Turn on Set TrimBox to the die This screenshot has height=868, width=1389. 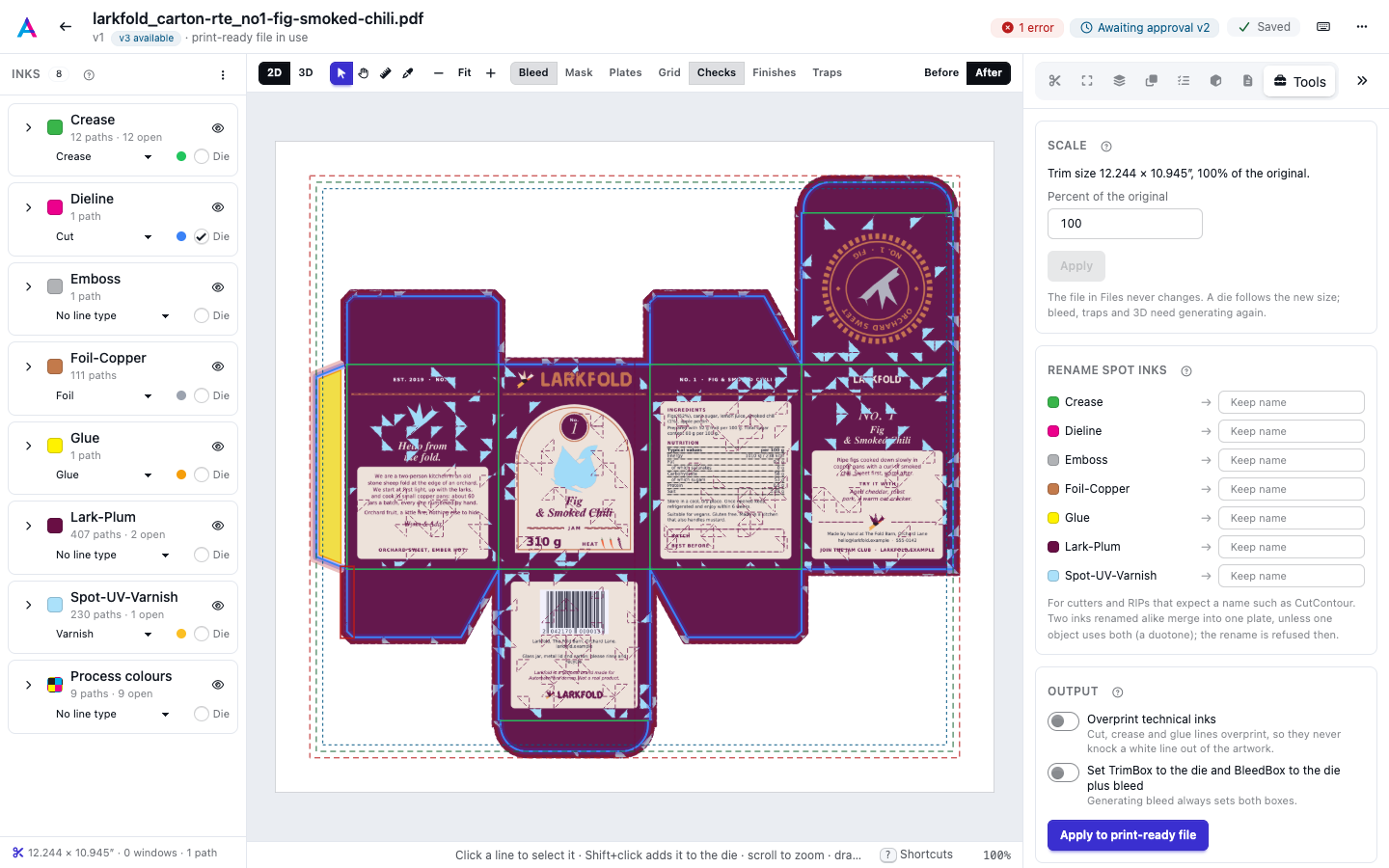pyautogui.click(x=1063, y=773)
